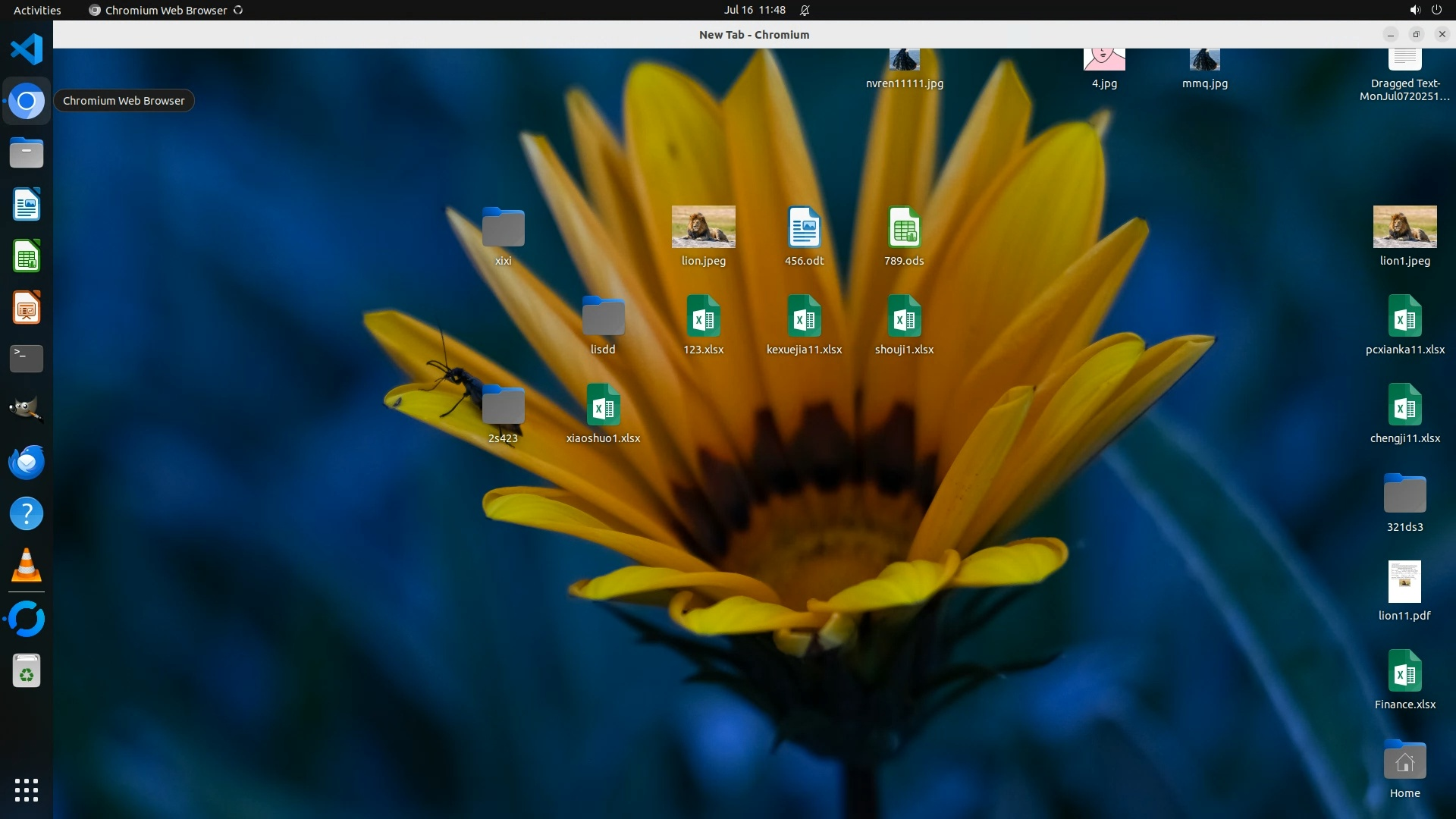This screenshot has width=1456, height=819.
Task: Click the Help question mark icon
Action: click(27, 513)
